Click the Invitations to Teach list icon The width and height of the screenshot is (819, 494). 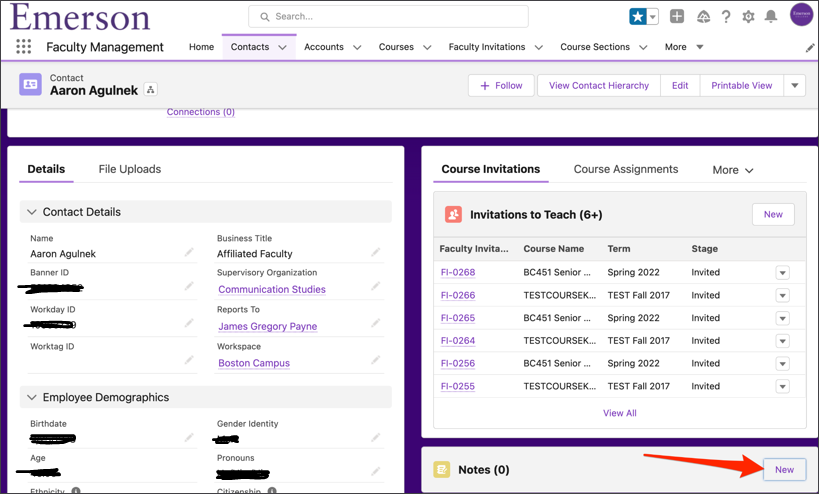(453, 215)
